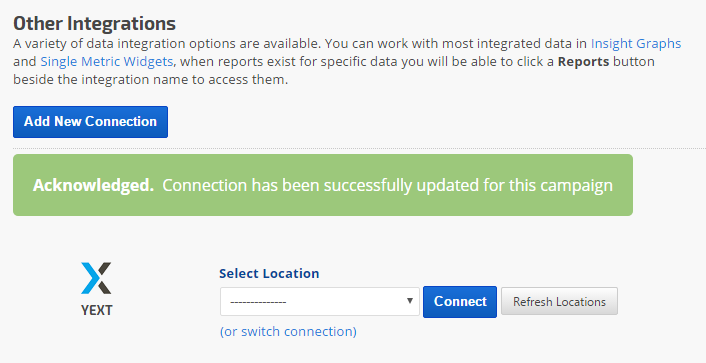Choose the (or switch connection) link
Viewport: 706px width, 363px height.
coord(288,331)
